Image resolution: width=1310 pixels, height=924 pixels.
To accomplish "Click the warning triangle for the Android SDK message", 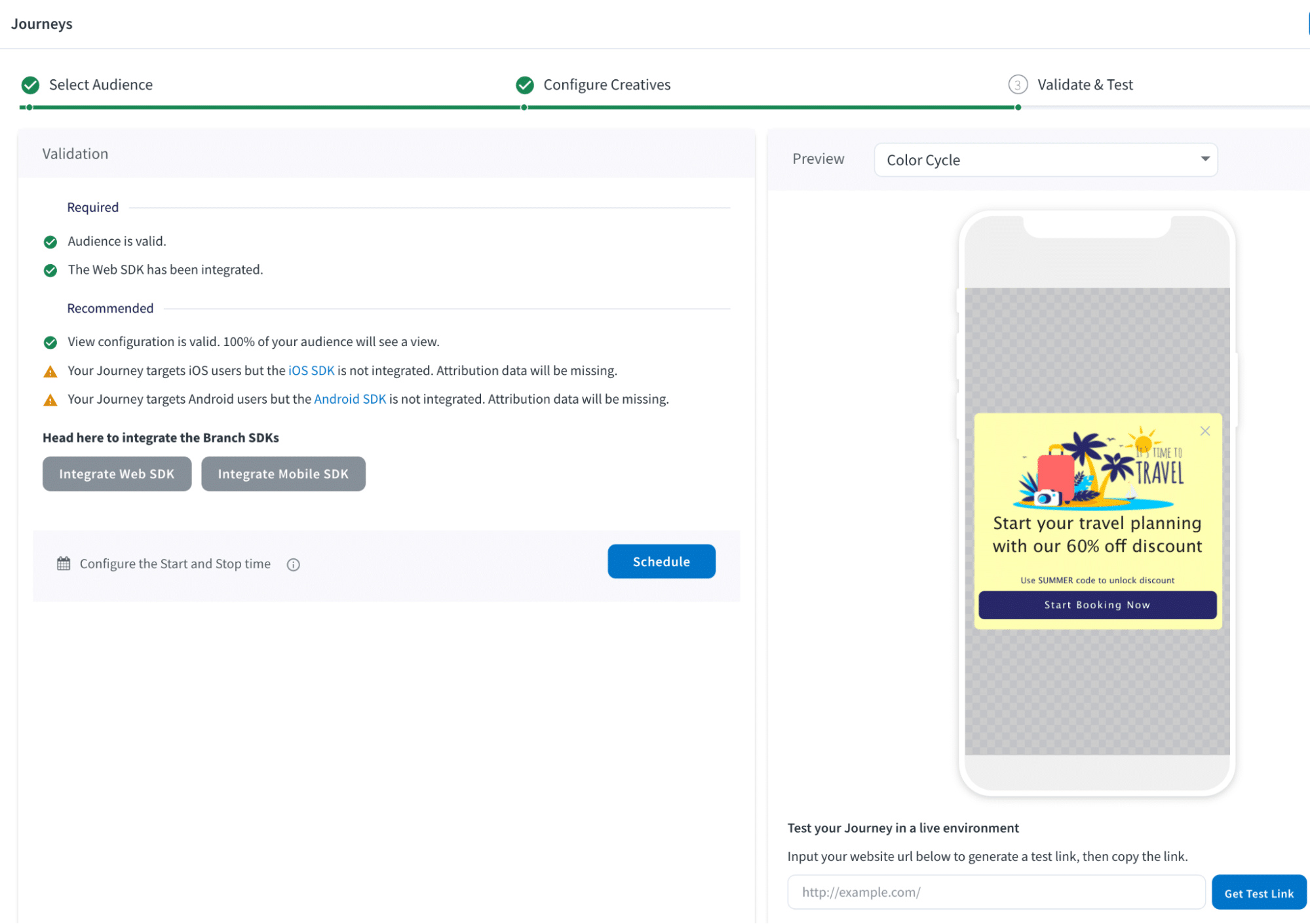I will click(50, 399).
